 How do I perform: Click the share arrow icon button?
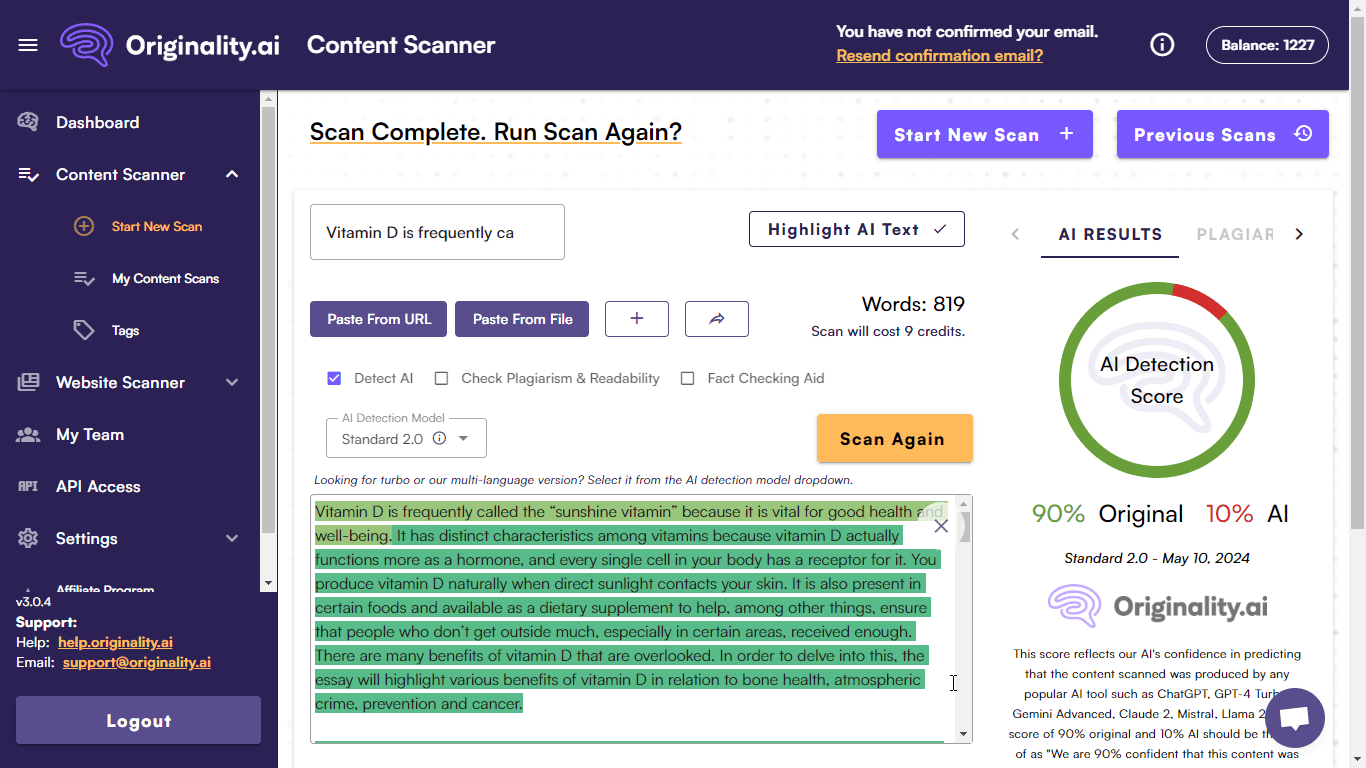click(x=716, y=319)
